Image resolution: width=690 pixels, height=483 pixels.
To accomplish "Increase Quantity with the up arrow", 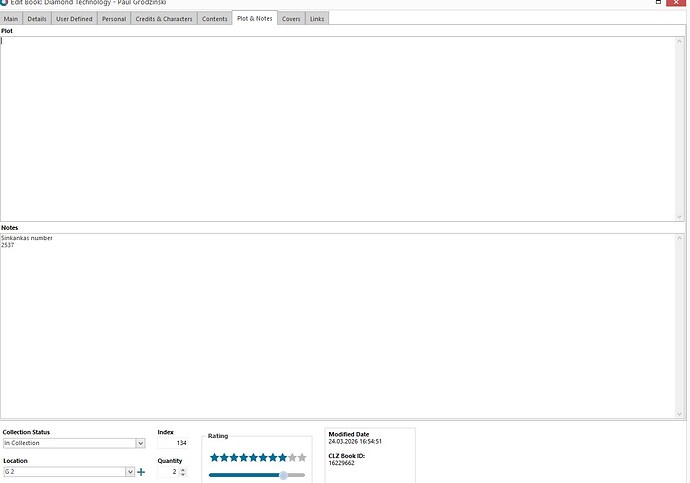I will [184, 469].
